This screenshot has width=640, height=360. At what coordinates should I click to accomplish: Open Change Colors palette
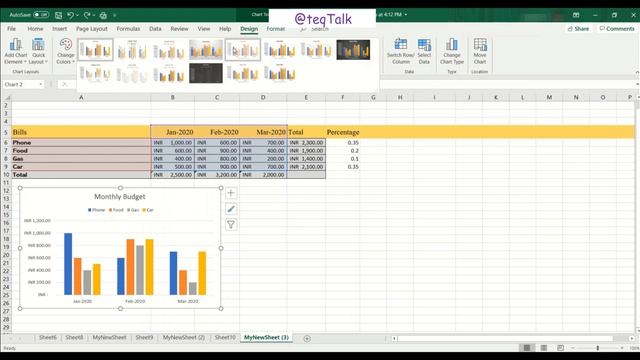pyautogui.click(x=65, y=51)
